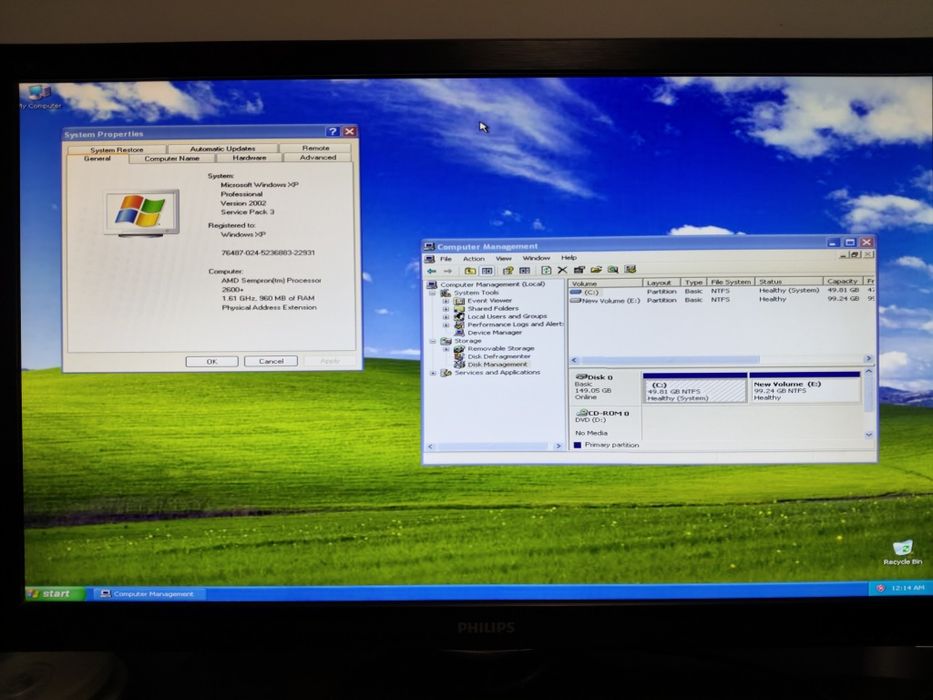Open the View menu
Viewport: 933px width, 700px height.
pos(503,258)
